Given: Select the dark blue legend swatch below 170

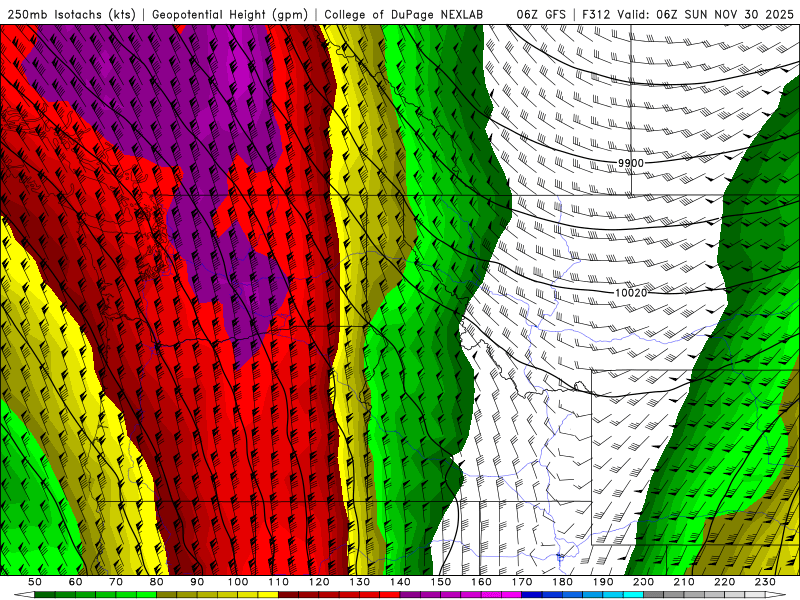Looking at the screenshot, I should (x=532, y=595).
